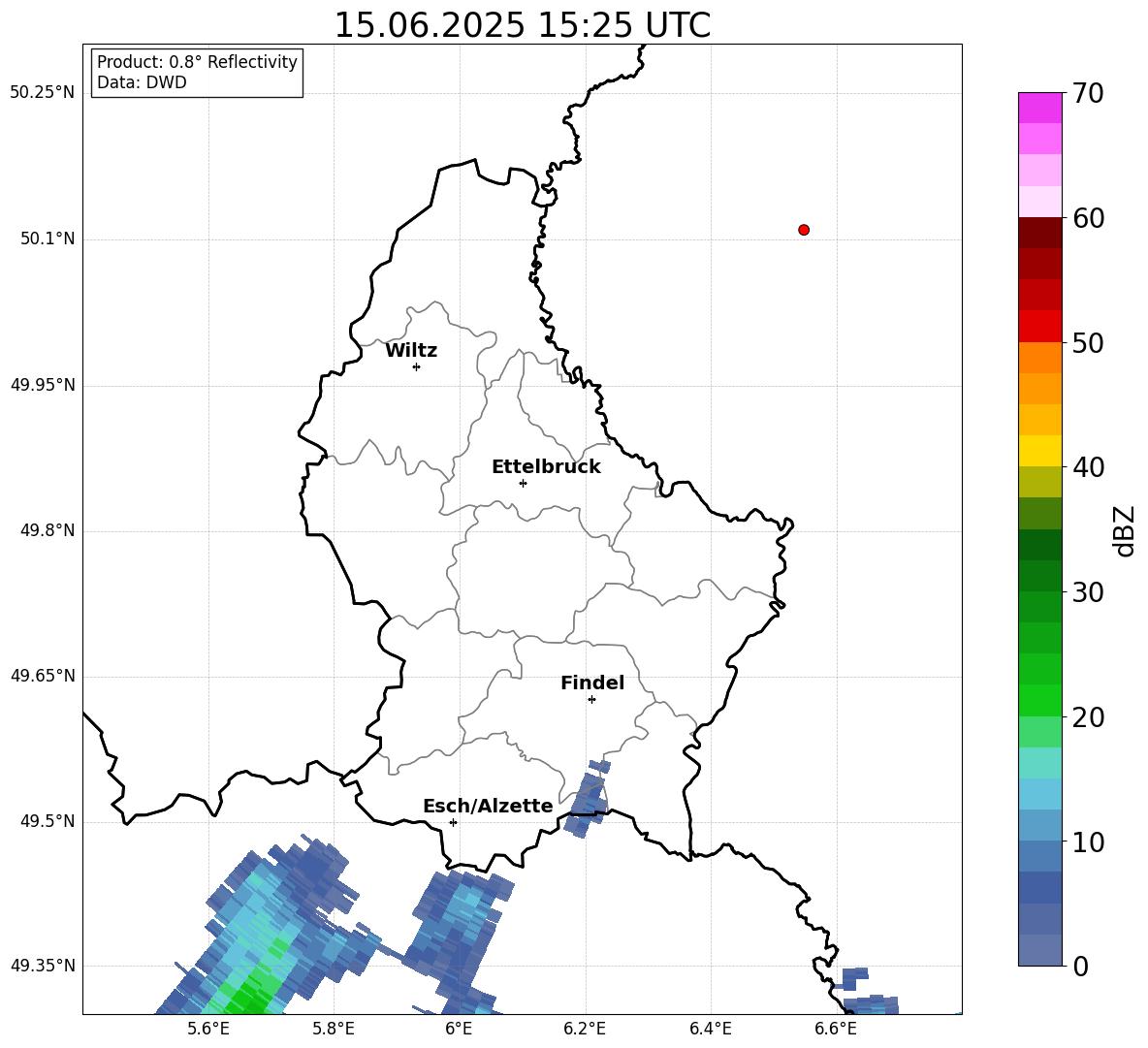
Task: Click the dark maroon colorbar segment below 60
Action: click(1040, 233)
